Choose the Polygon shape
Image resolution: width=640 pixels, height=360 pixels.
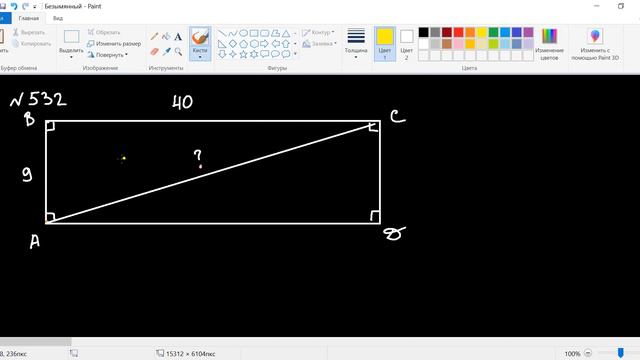tap(276, 33)
